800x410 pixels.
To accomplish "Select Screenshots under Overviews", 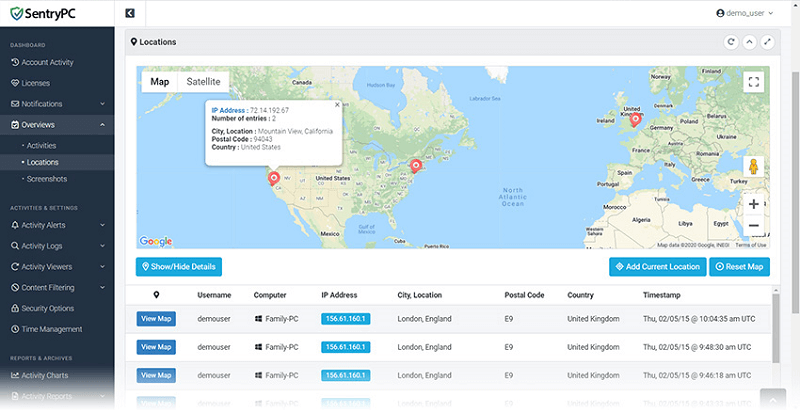I will (46, 179).
